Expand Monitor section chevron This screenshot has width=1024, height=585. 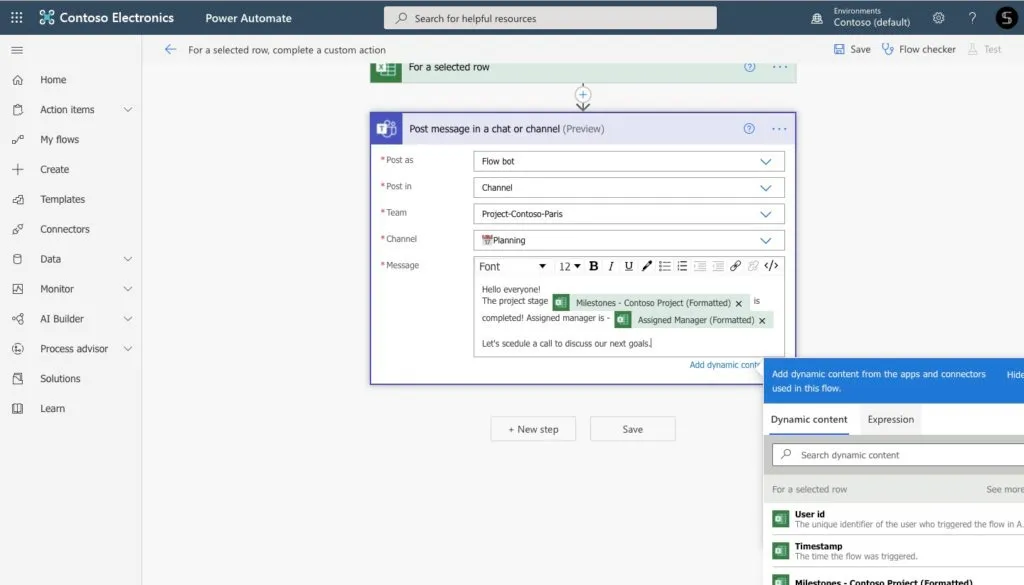click(128, 289)
